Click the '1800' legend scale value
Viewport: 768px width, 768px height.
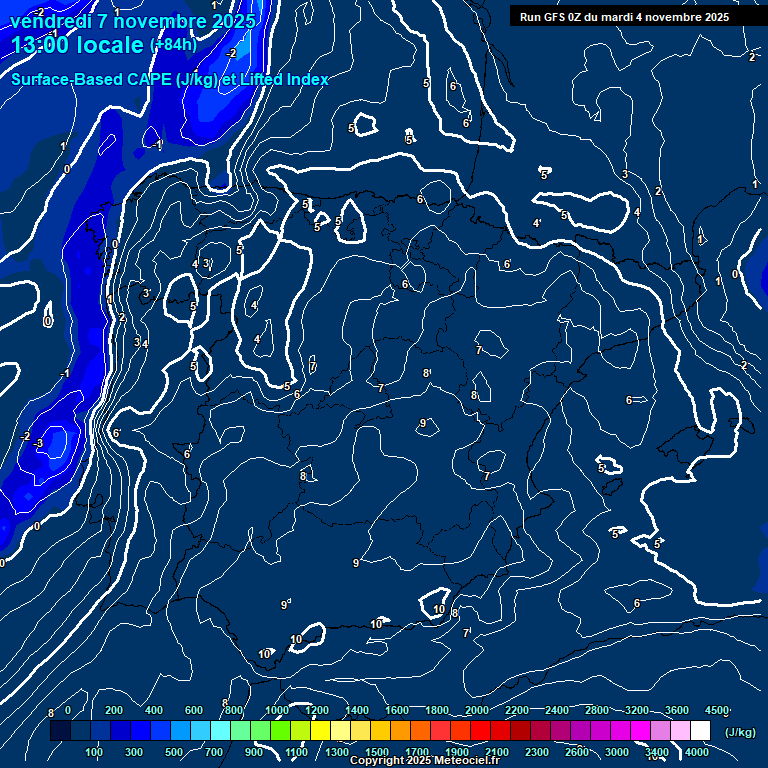click(x=437, y=710)
